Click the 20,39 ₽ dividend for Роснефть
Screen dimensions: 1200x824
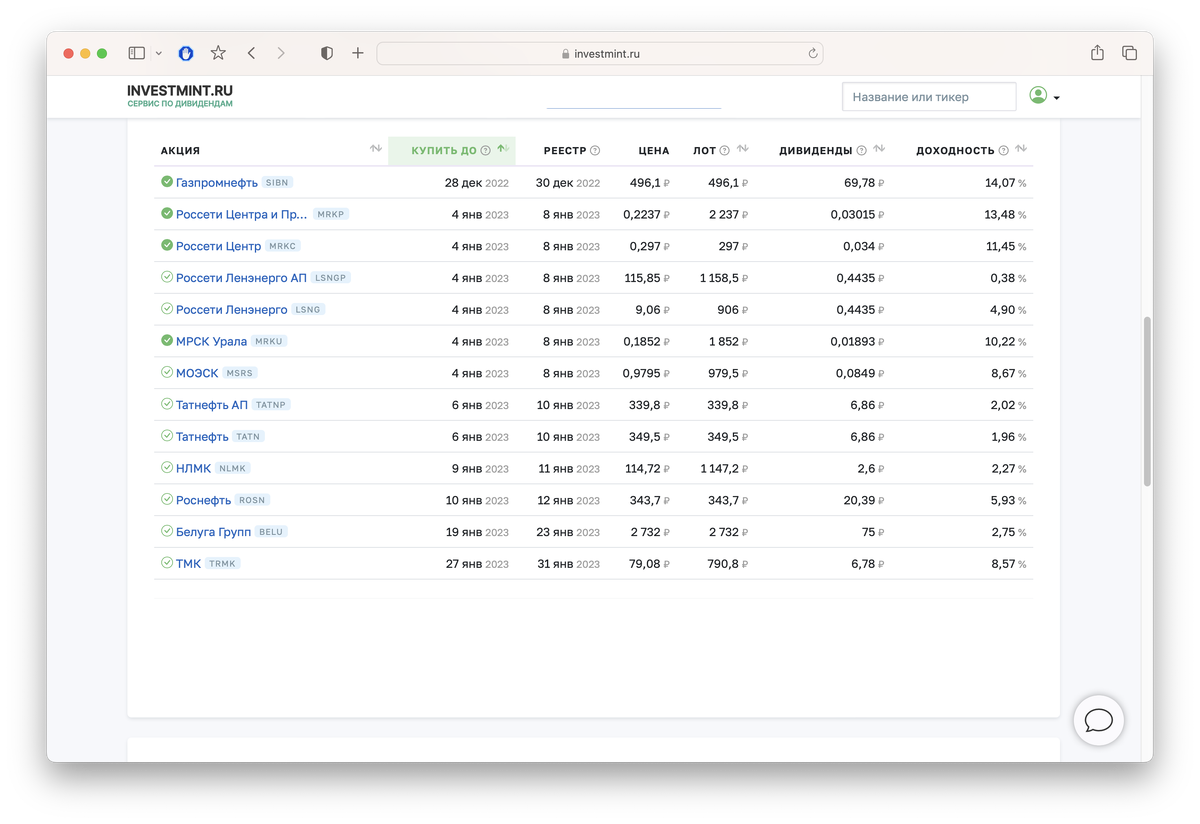864,501
